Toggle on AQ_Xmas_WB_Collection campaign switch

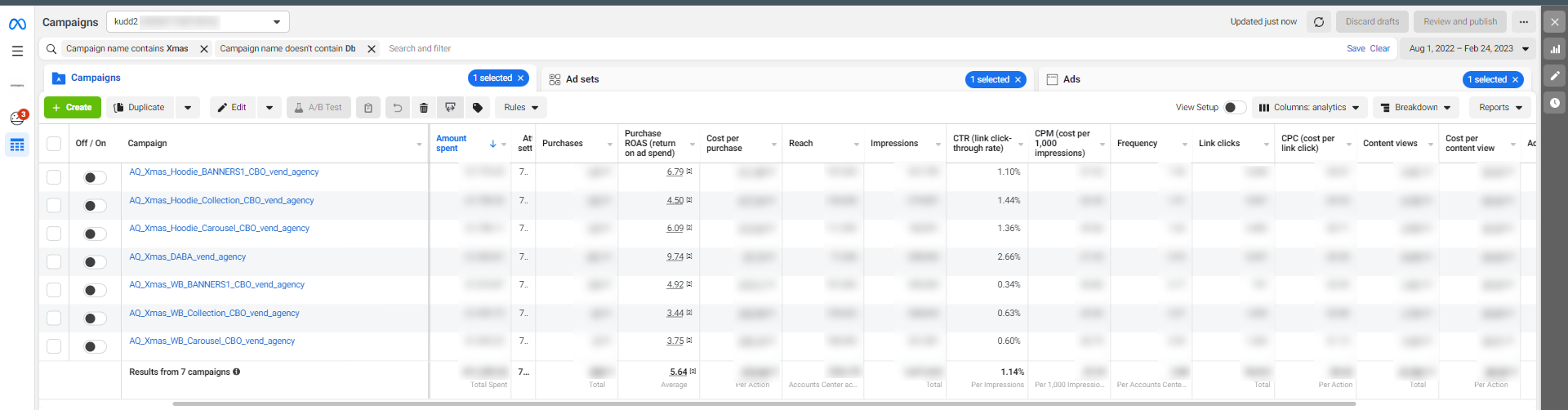pyautogui.click(x=95, y=319)
